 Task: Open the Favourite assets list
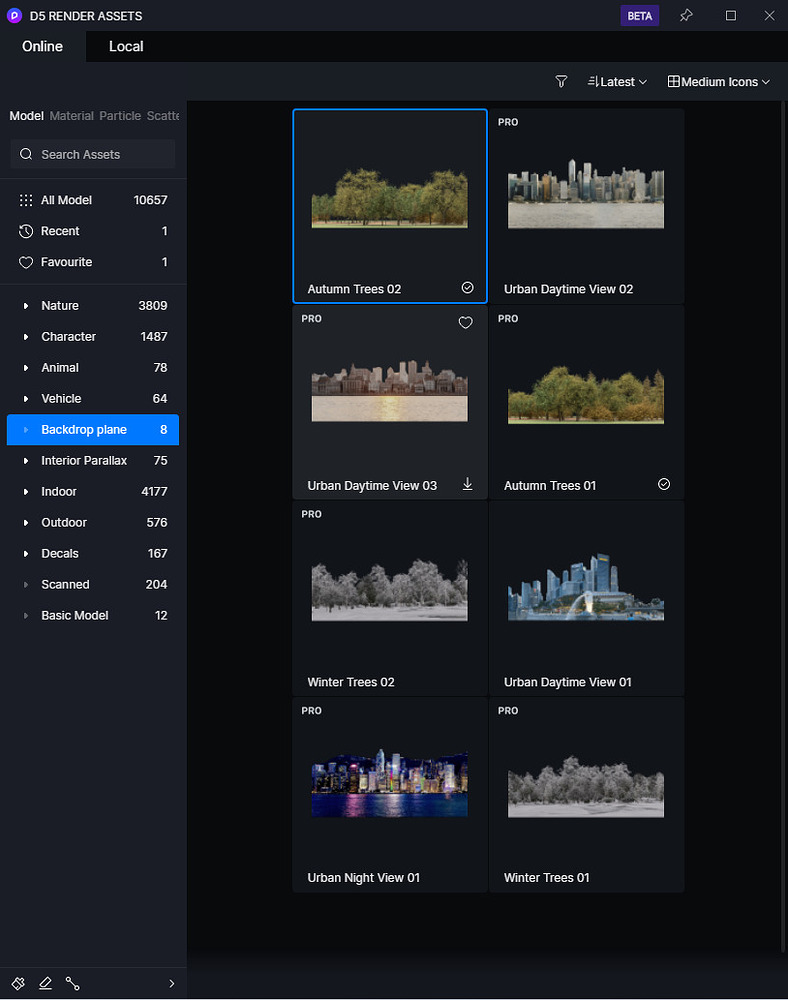[93, 262]
